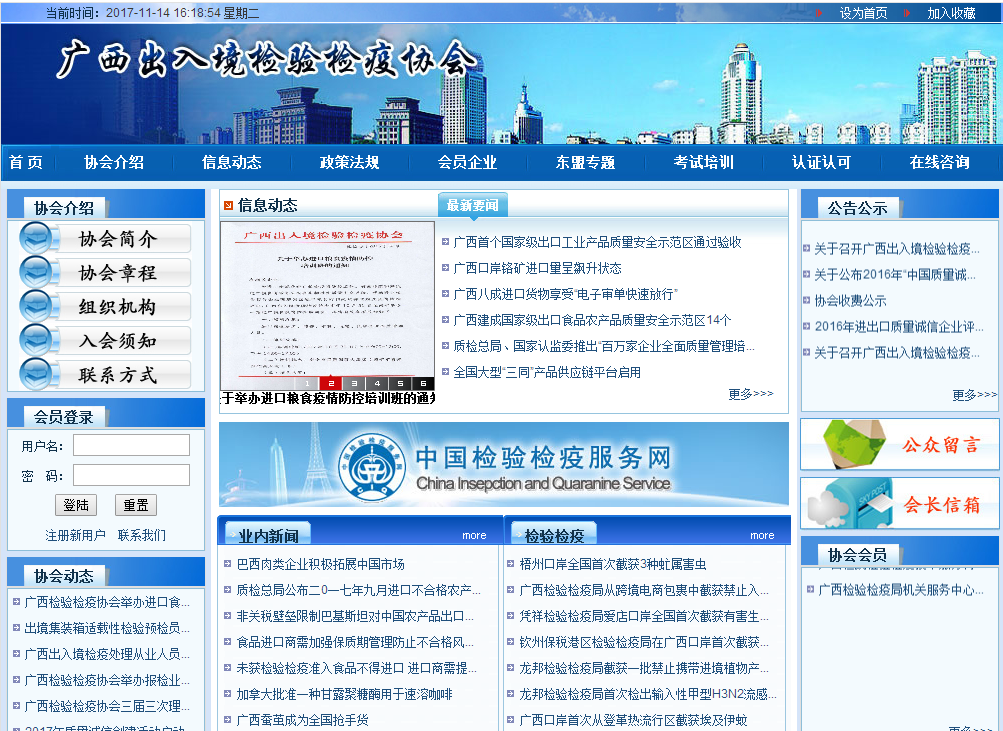Viewport: 1003px width, 731px height.
Task: Open 广西检验检疫协会三届三次理... link
Action: [107, 706]
